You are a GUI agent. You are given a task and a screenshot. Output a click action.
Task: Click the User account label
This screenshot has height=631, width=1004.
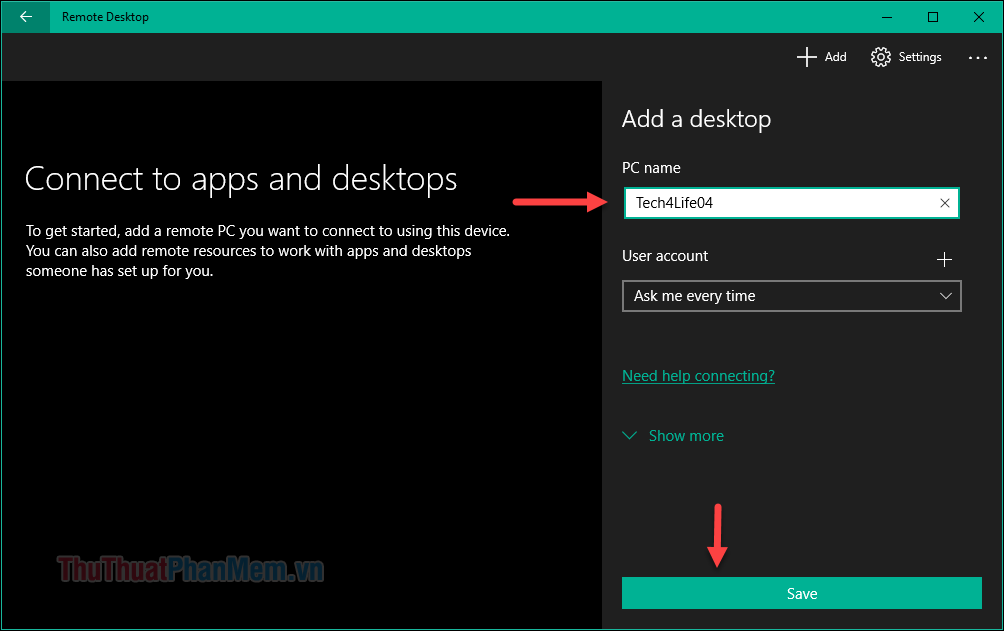click(x=664, y=256)
